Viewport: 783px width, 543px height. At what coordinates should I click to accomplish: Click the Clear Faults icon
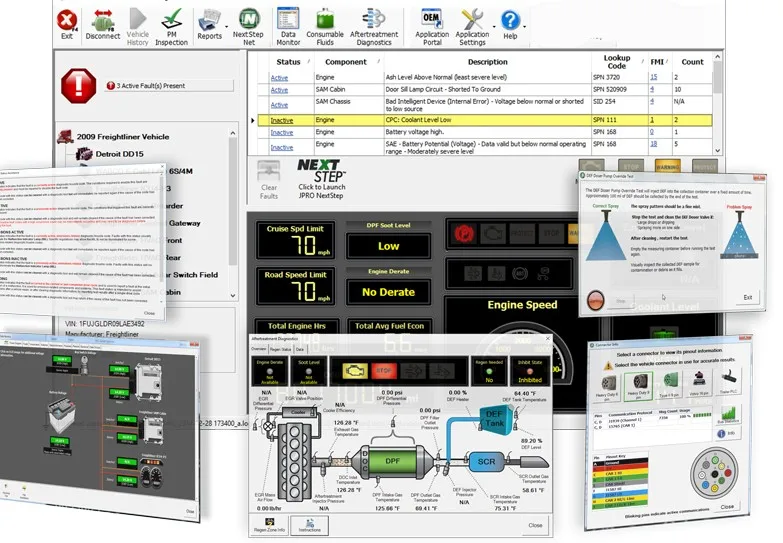(x=269, y=180)
